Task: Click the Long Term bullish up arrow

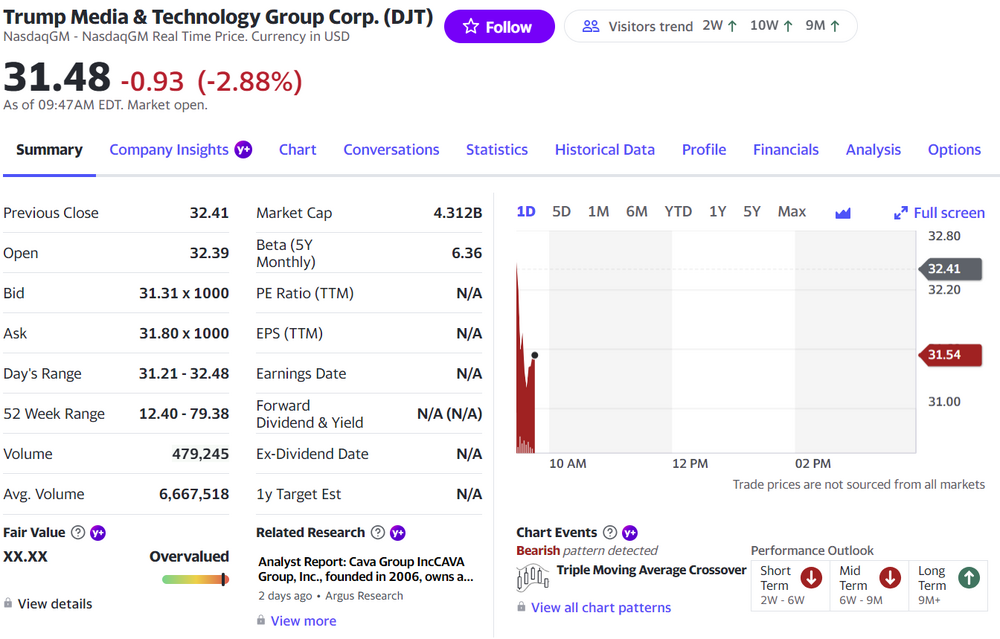Action: [x=968, y=578]
